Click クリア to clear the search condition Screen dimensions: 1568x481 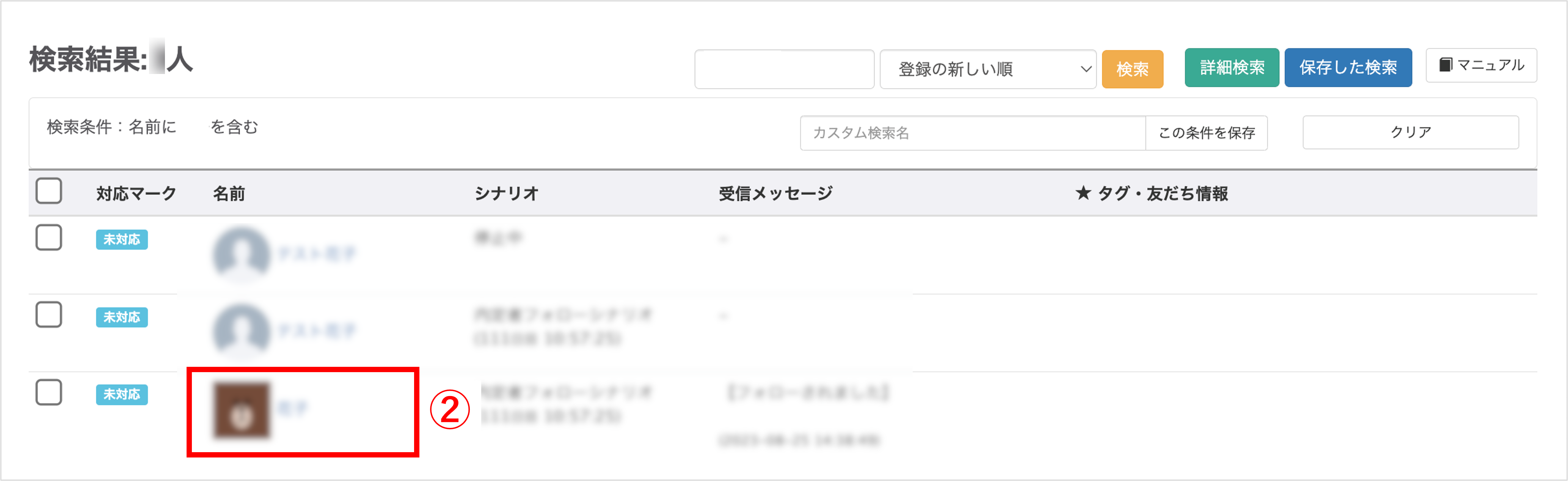1410,132
